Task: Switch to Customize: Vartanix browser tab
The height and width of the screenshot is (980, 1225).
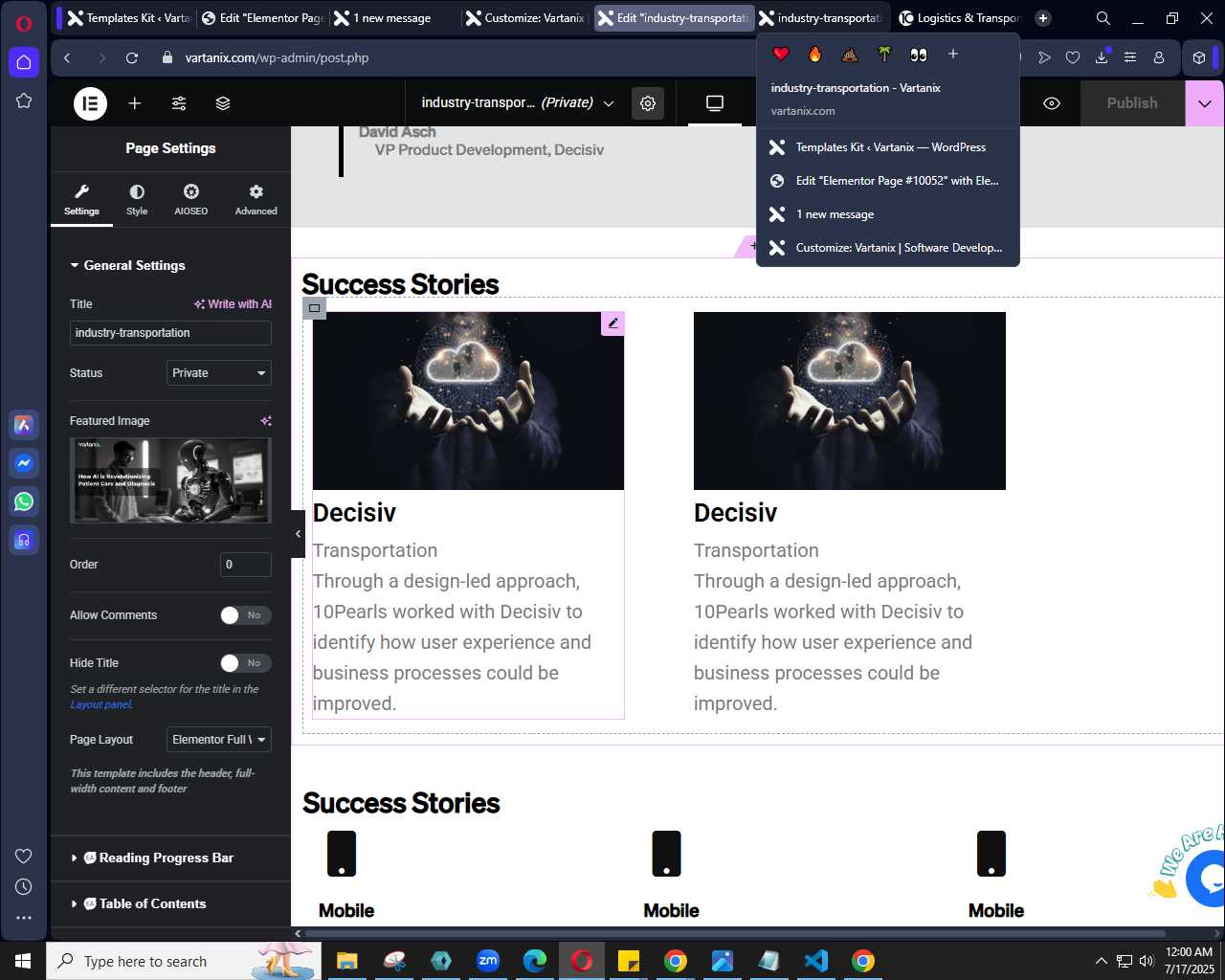Action: tap(525, 18)
